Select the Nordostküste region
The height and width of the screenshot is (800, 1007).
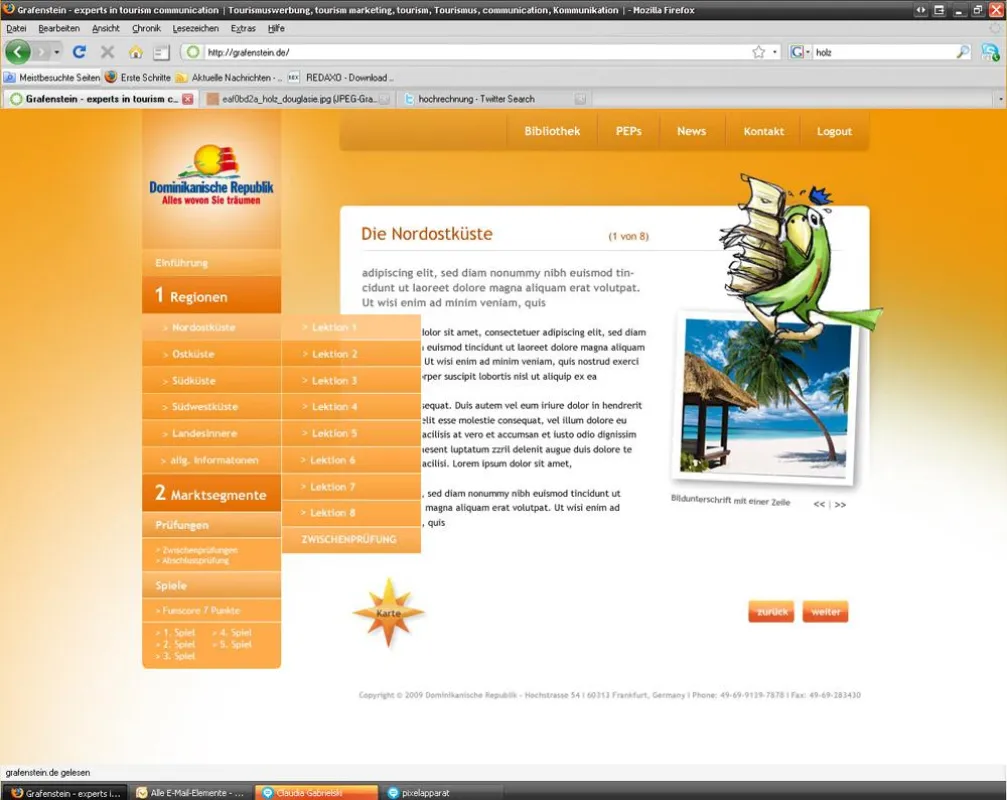pos(211,327)
